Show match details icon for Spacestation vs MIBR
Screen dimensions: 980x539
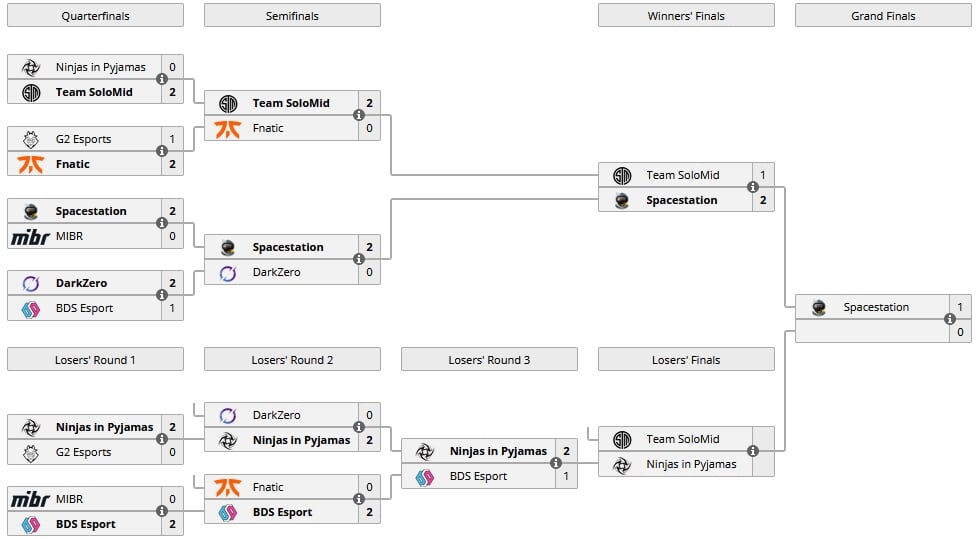162,223
